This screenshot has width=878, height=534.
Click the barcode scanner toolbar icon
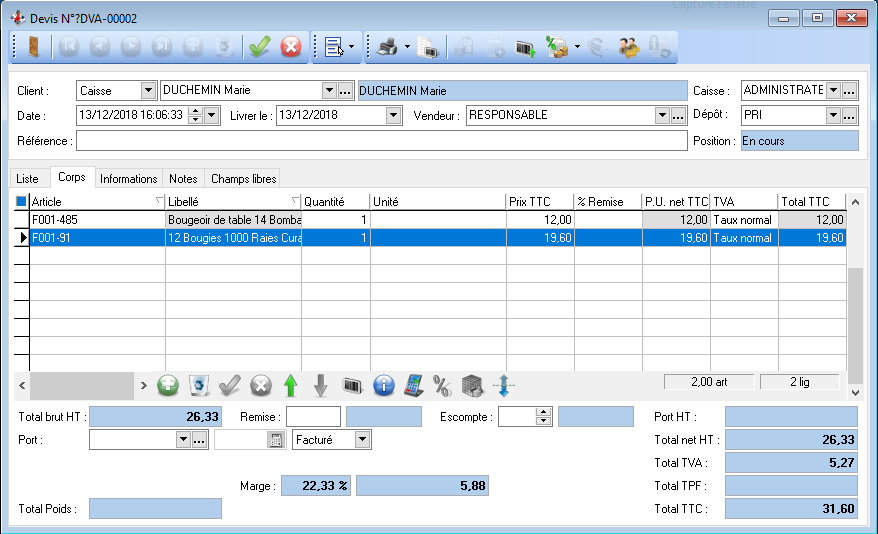[525, 48]
